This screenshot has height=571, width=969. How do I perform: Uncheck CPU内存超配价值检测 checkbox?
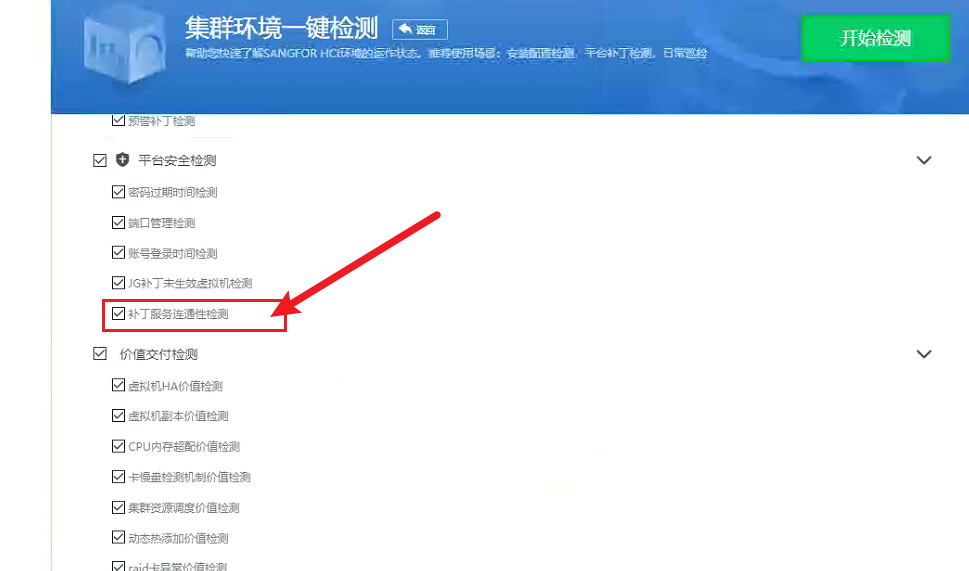[118, 446]
